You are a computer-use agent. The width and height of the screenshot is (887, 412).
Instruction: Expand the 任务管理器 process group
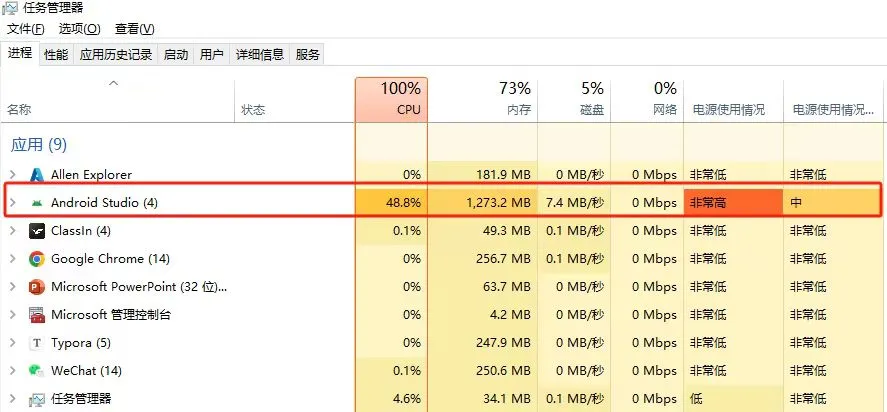(x=12, y=399)
